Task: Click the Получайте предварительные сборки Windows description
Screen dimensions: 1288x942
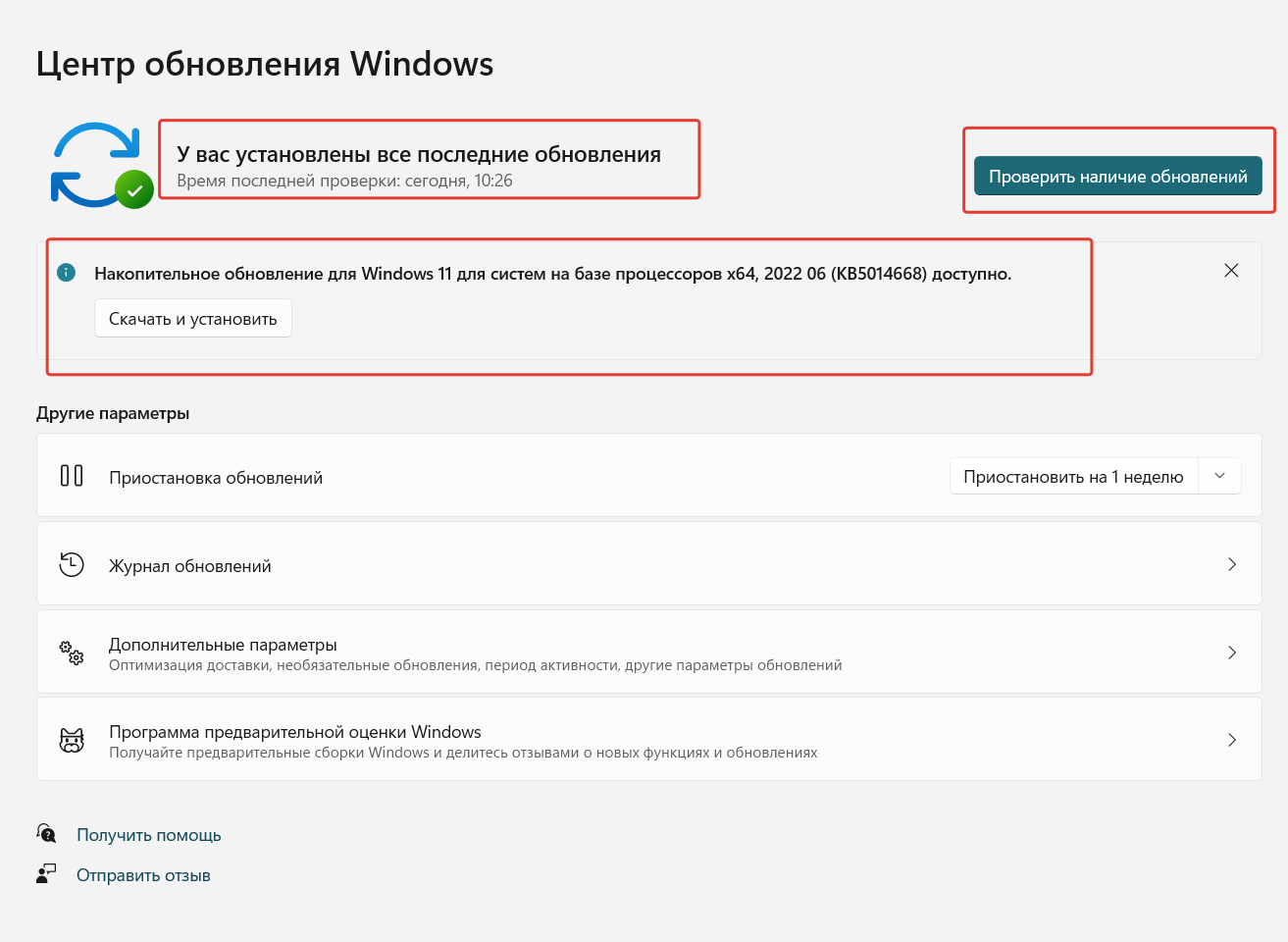Action: (463, 753)
